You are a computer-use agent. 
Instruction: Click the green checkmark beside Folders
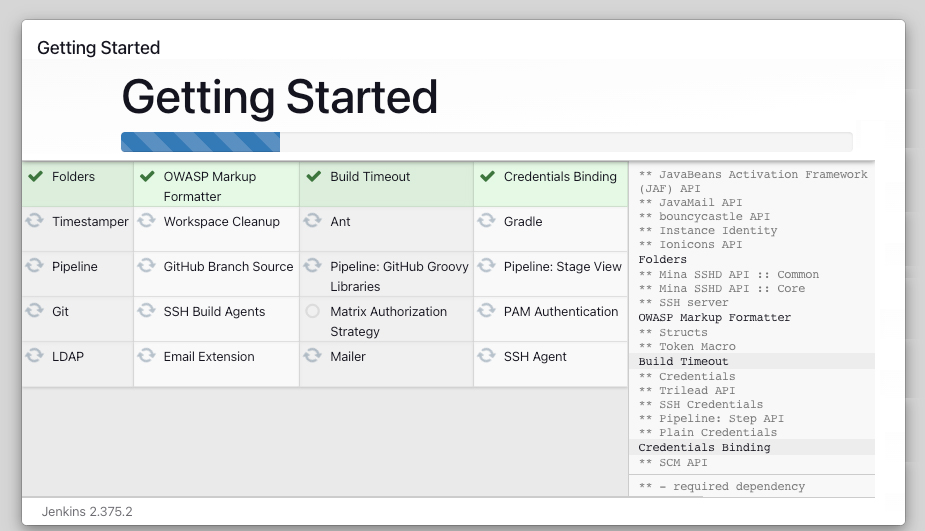tap(35, 177)
